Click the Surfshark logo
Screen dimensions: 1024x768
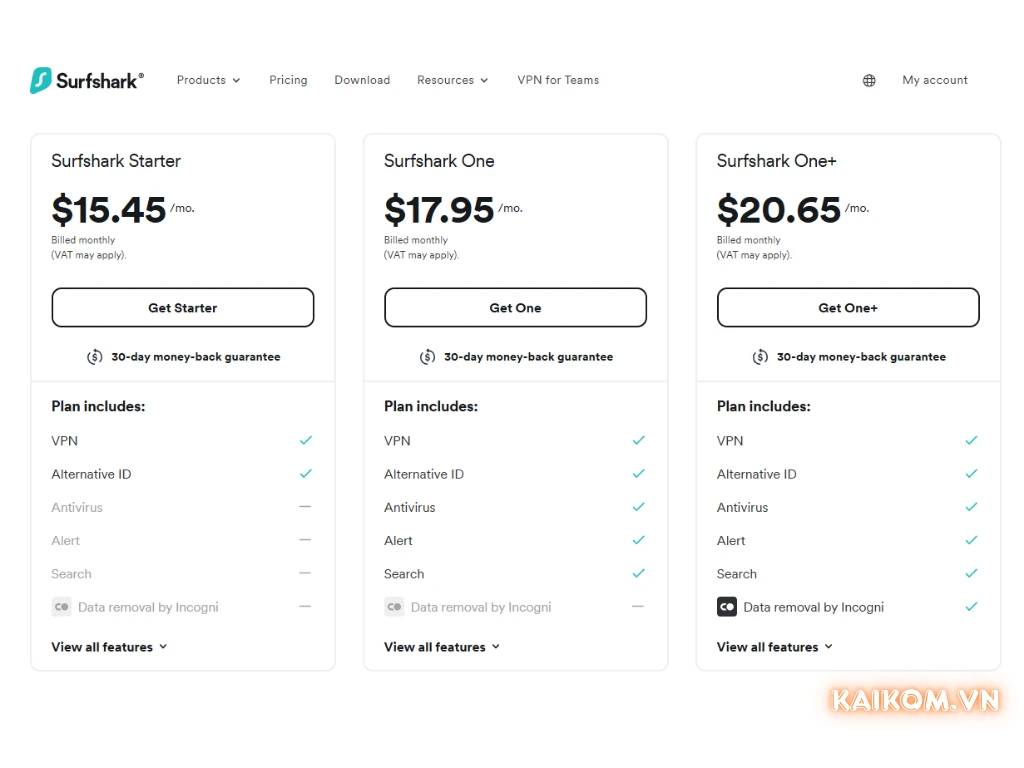click(87, 81)
